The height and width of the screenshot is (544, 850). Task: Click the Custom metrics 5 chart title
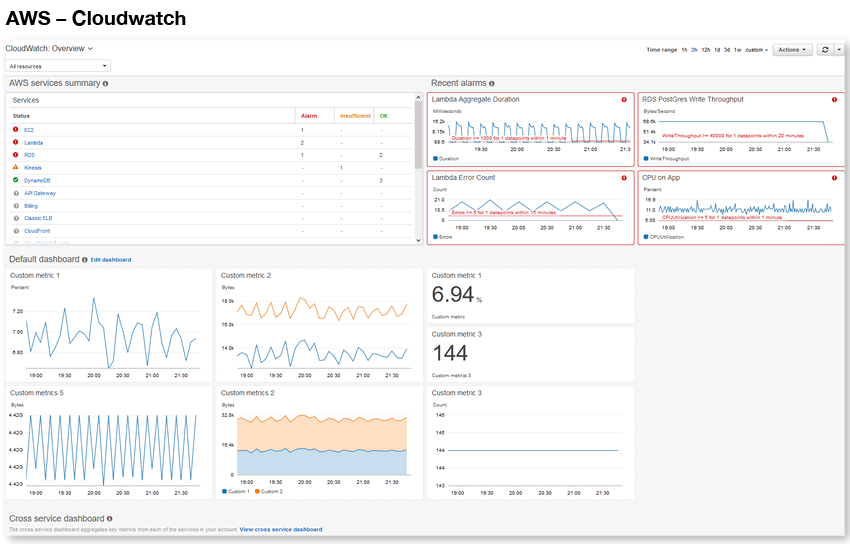tap(37, 393)
